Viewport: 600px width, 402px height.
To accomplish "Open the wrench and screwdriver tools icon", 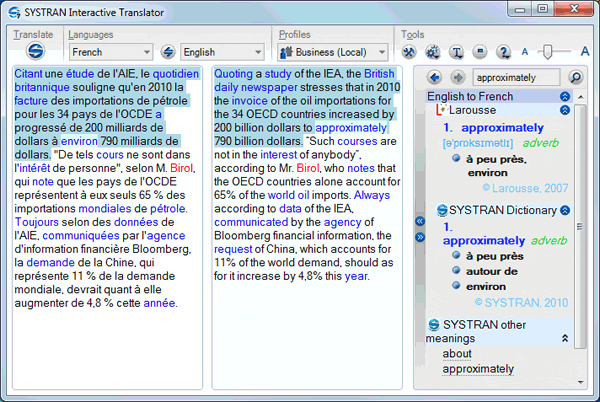I will point(409,52).
